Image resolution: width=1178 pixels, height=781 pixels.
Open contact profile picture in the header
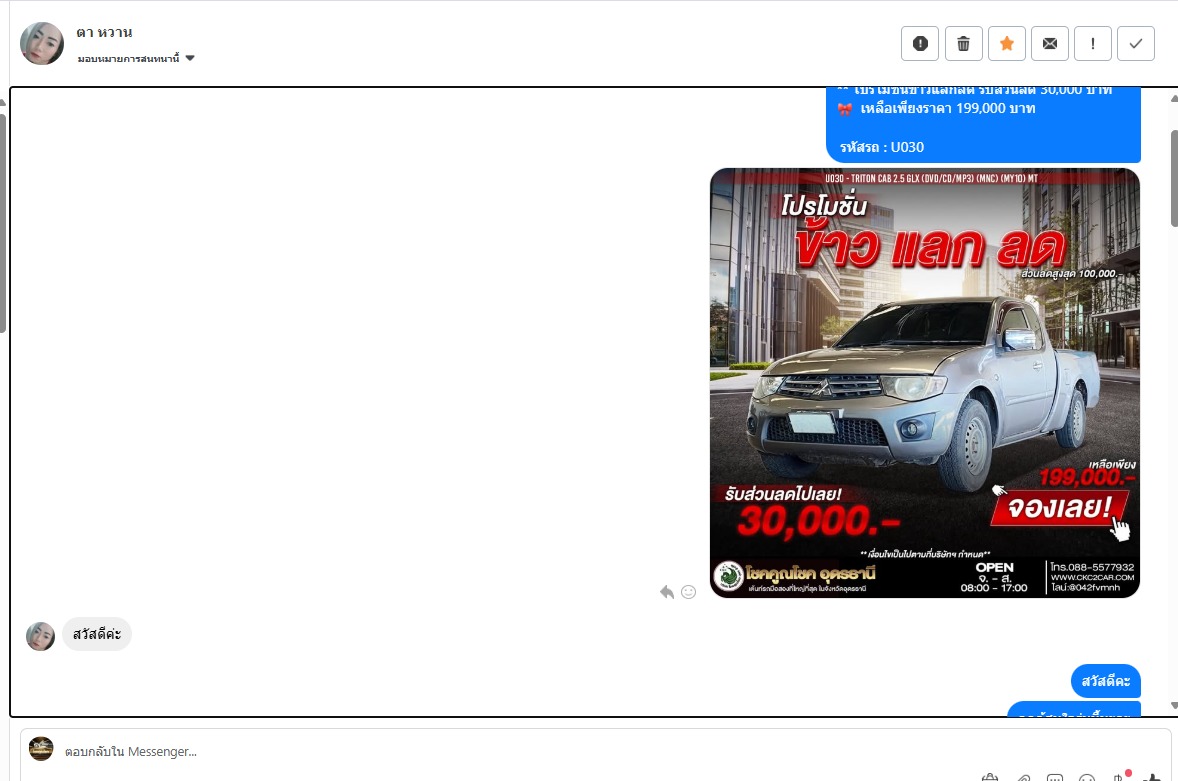pos(42,43)
